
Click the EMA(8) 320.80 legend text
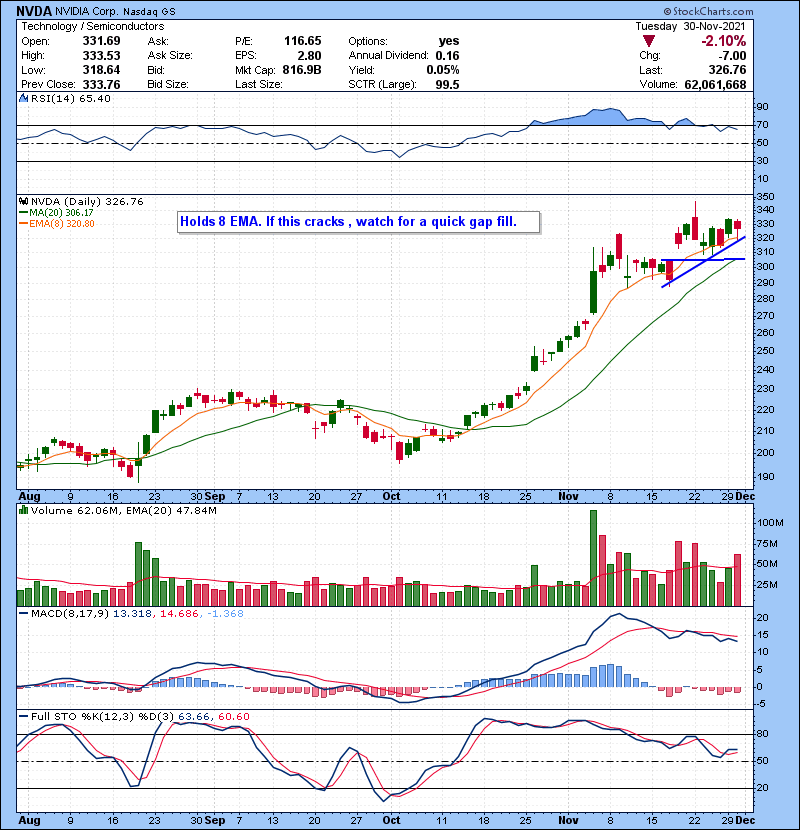62,223
